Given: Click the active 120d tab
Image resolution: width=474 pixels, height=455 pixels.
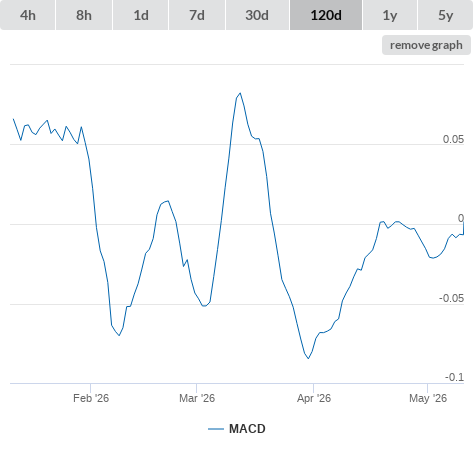Looking at the screenshot, I should point(326,15).
